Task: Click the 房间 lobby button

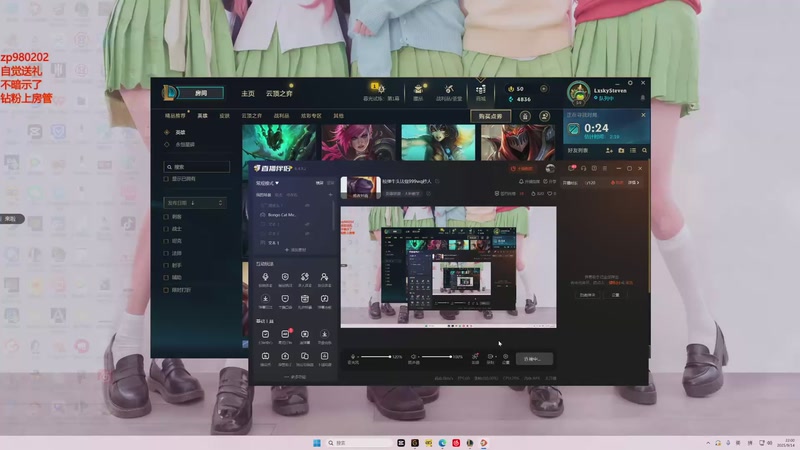Action: tap(201, 93)
